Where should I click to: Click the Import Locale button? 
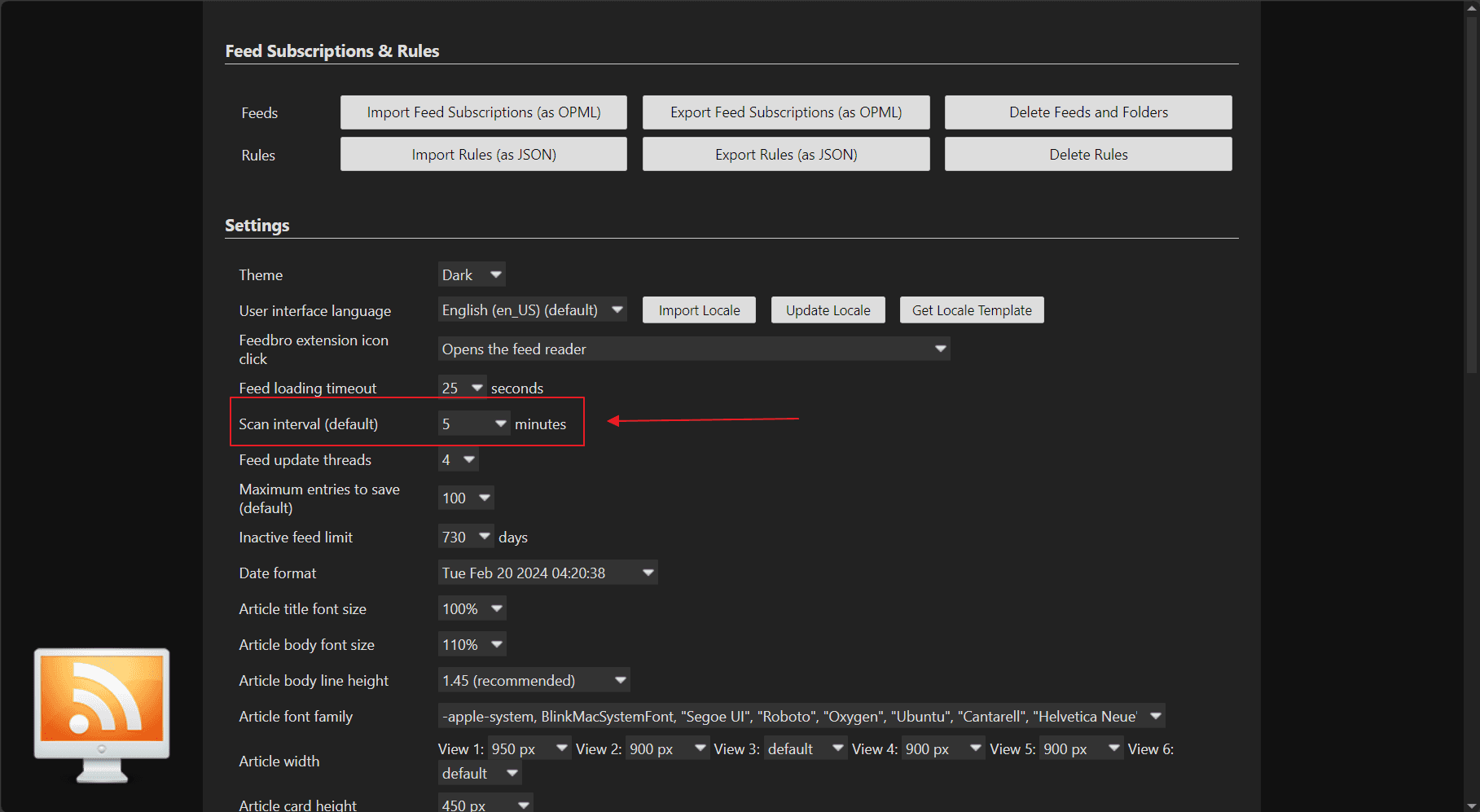click(699, 309)
